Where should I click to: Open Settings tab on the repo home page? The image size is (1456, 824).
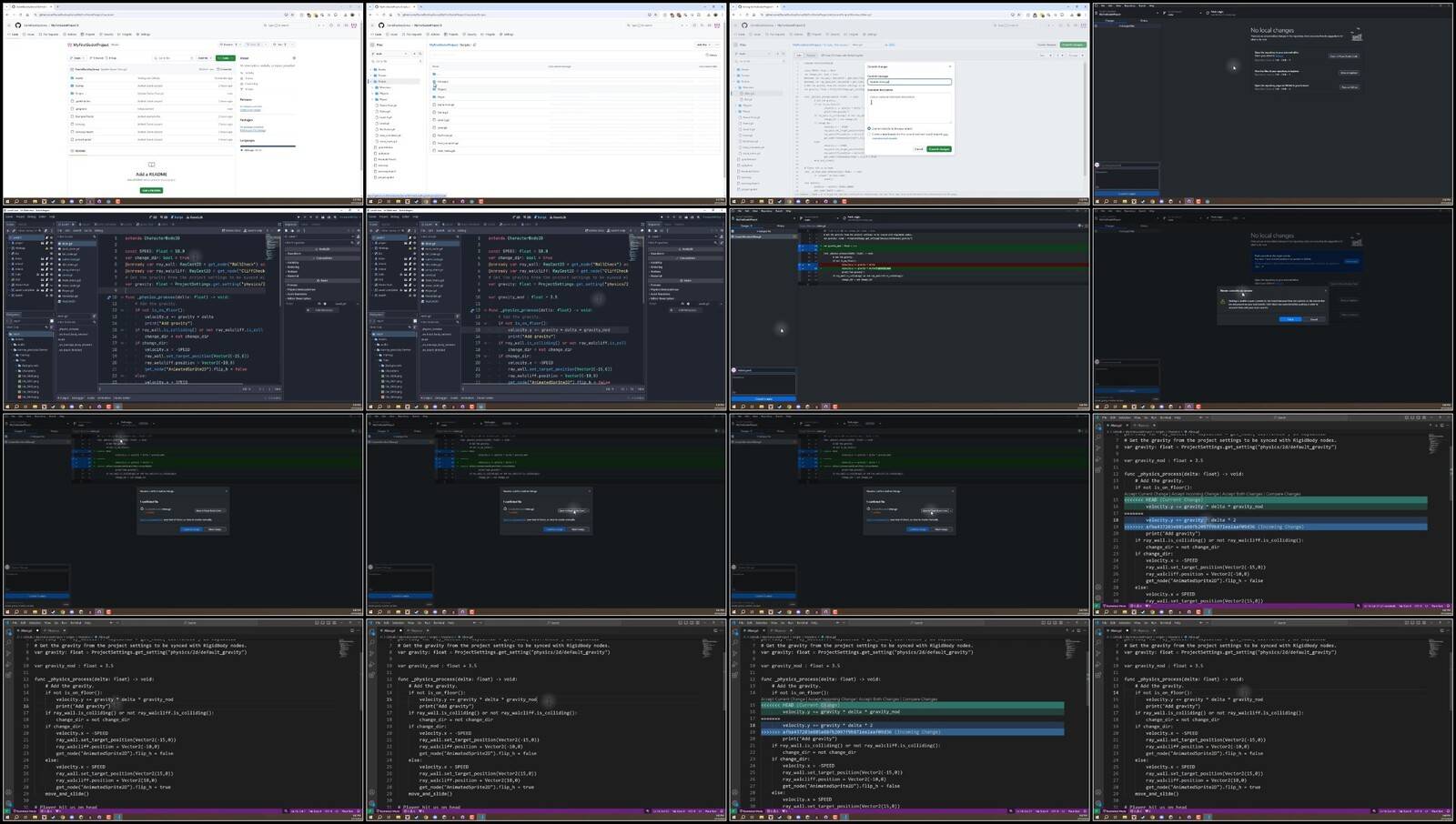[x=143, y=35]
